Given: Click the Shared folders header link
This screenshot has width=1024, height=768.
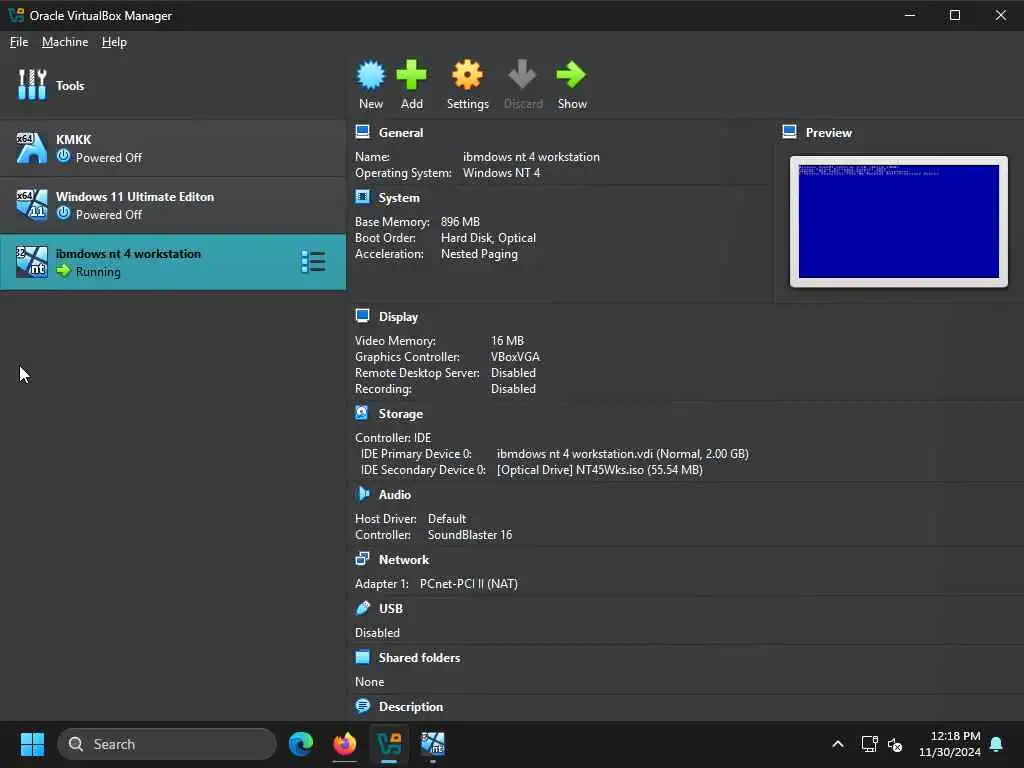Looking at the screenshot, I should pyautogui.click(x=419, y=658).
